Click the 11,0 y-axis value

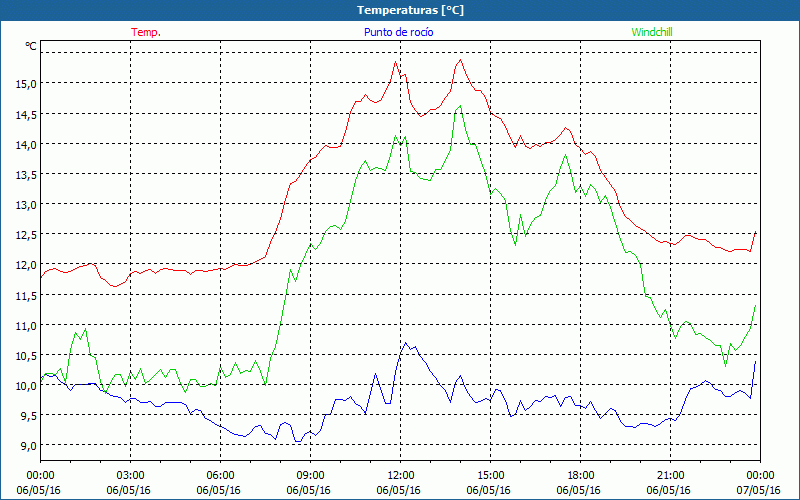[x=27, y=326]
